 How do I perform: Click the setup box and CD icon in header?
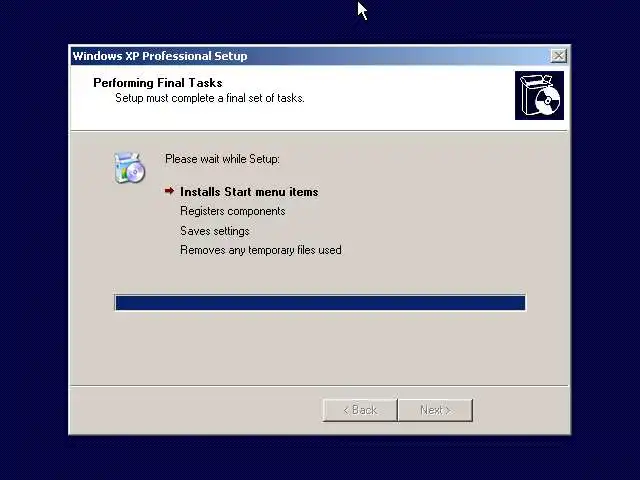[x=539, y=96]
